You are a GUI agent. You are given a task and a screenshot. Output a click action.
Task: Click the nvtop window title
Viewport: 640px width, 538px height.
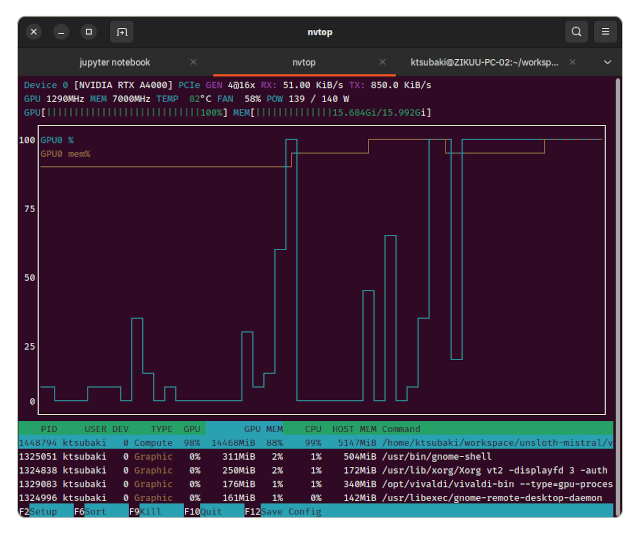(x=320, y=32)
